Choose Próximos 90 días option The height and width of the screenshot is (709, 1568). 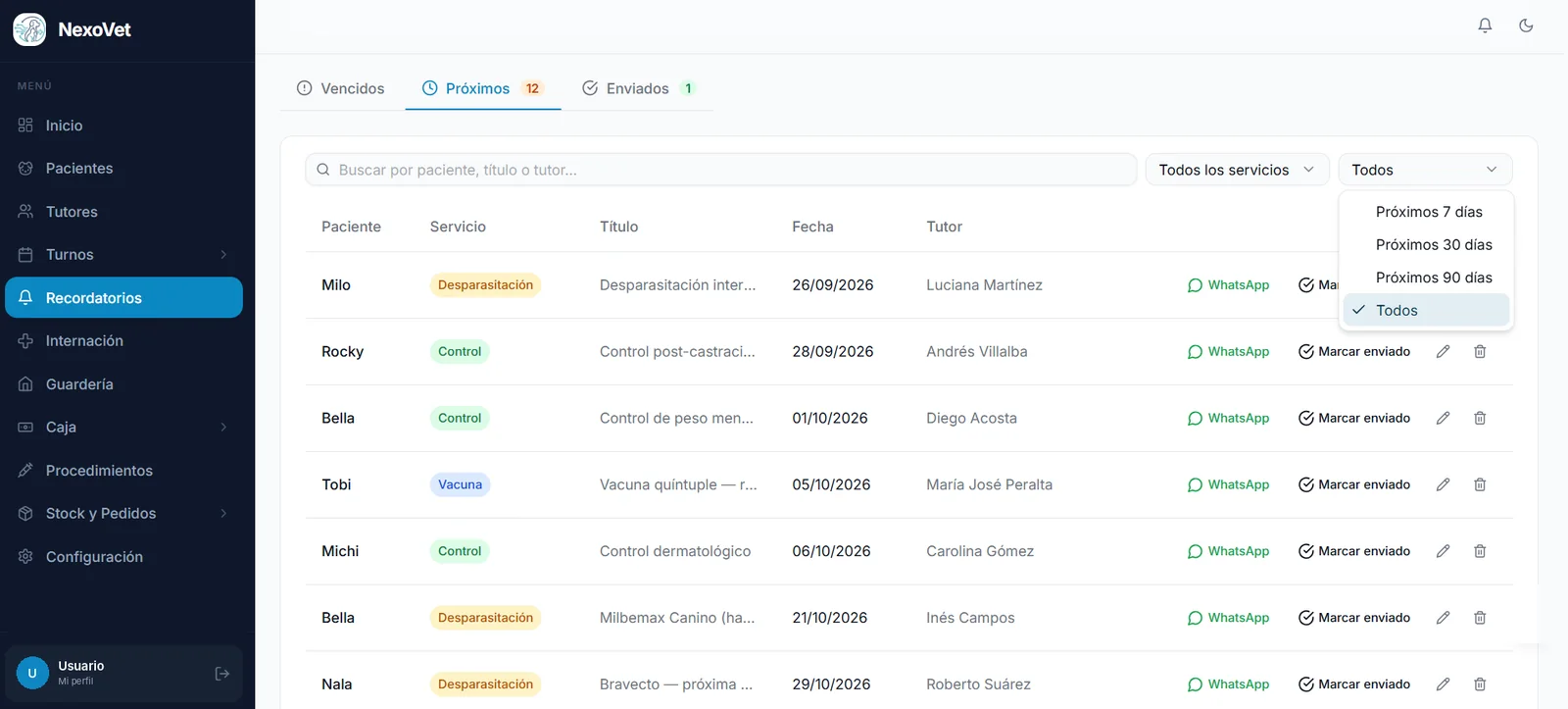tap(1427, 278)
